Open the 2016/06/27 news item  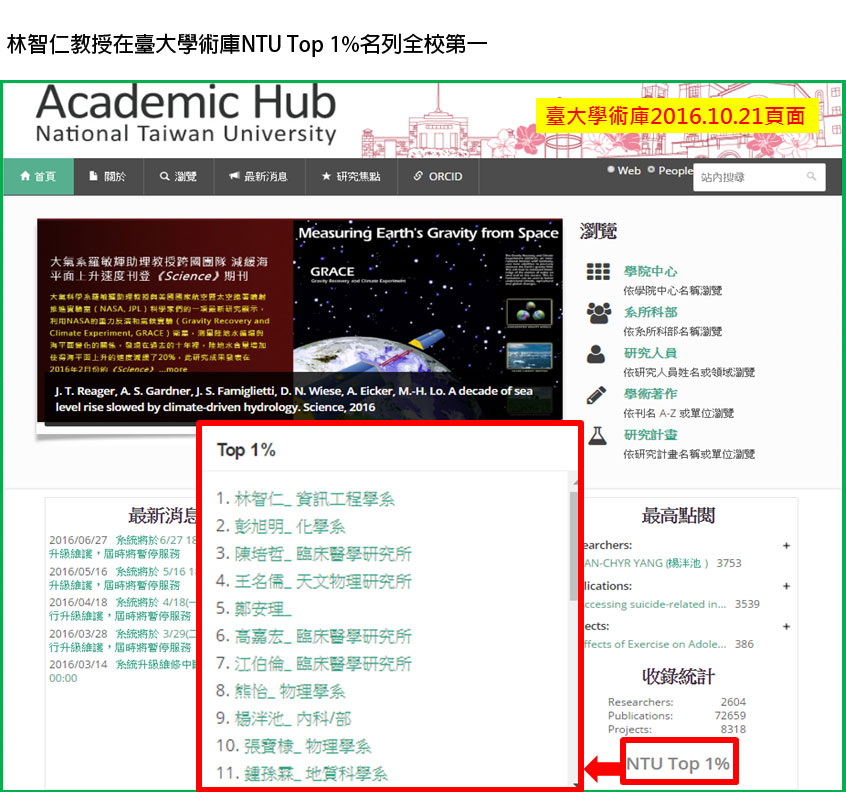(x=123, y=547)
